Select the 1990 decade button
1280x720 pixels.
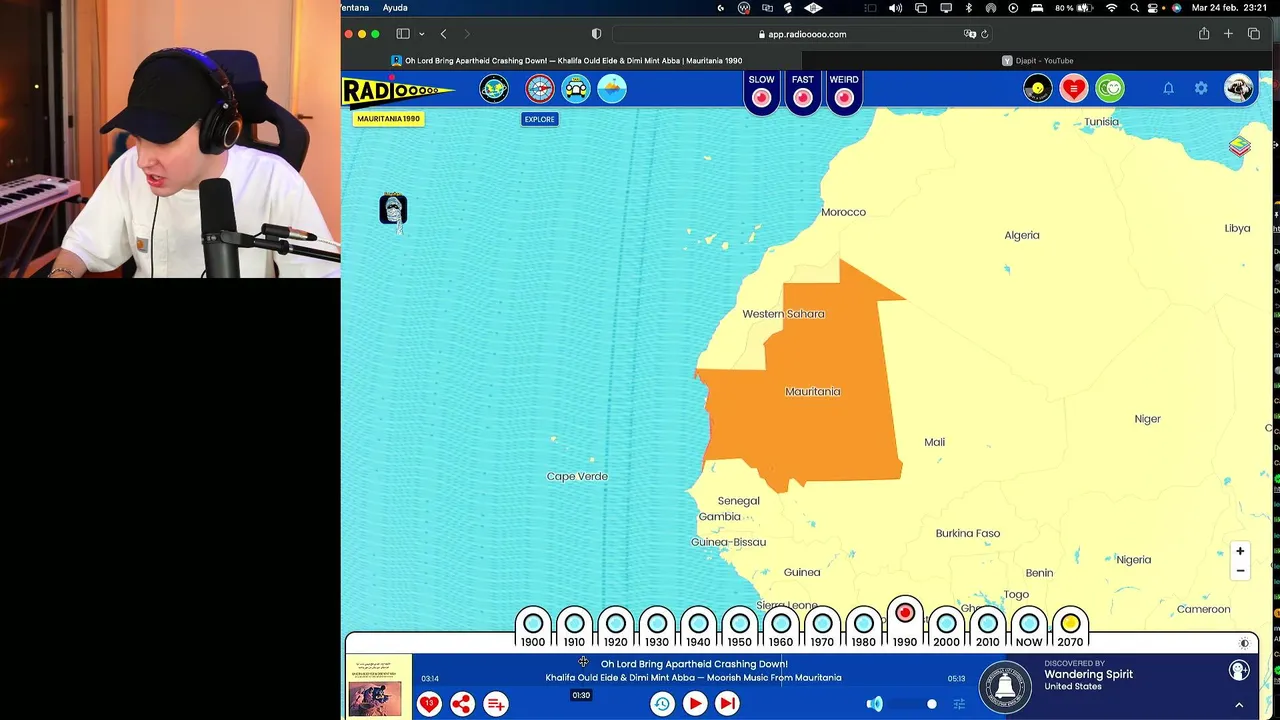[x=905, y=624]
